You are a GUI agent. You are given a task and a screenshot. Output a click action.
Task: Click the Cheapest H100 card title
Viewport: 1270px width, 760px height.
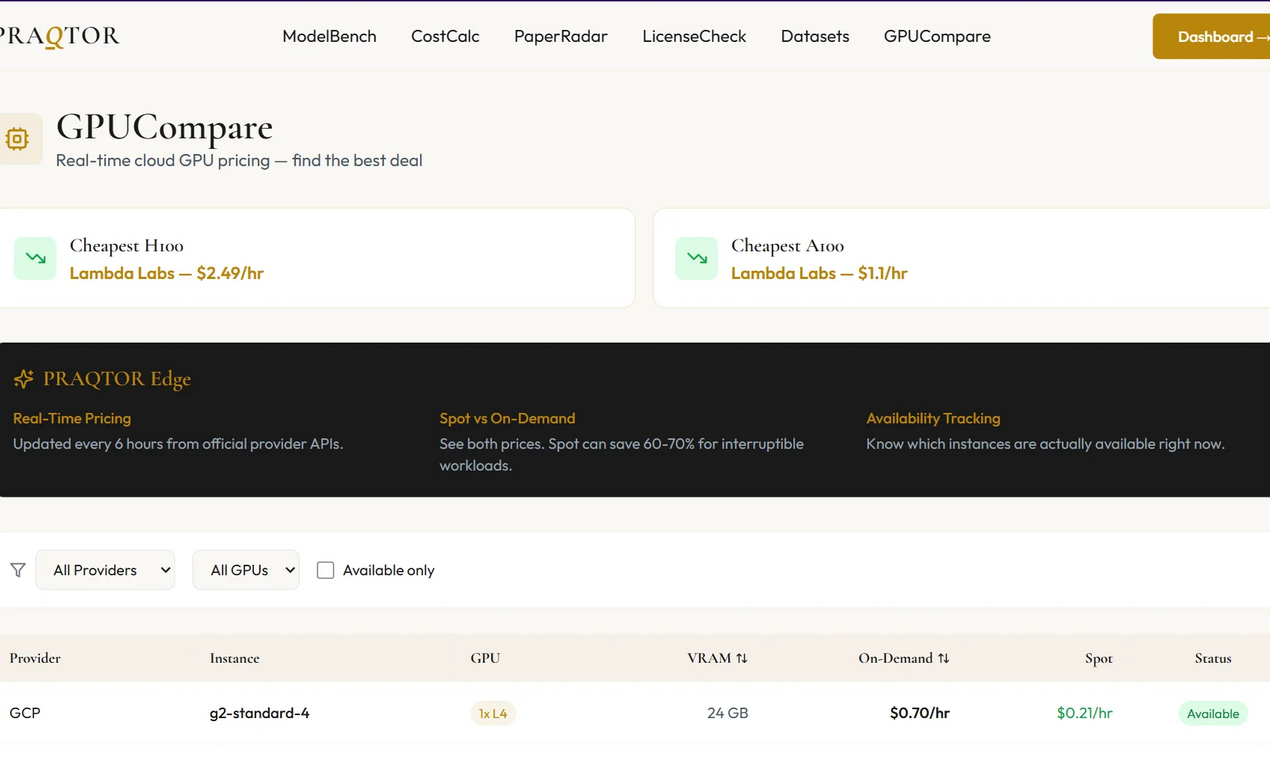pos(127,246)
